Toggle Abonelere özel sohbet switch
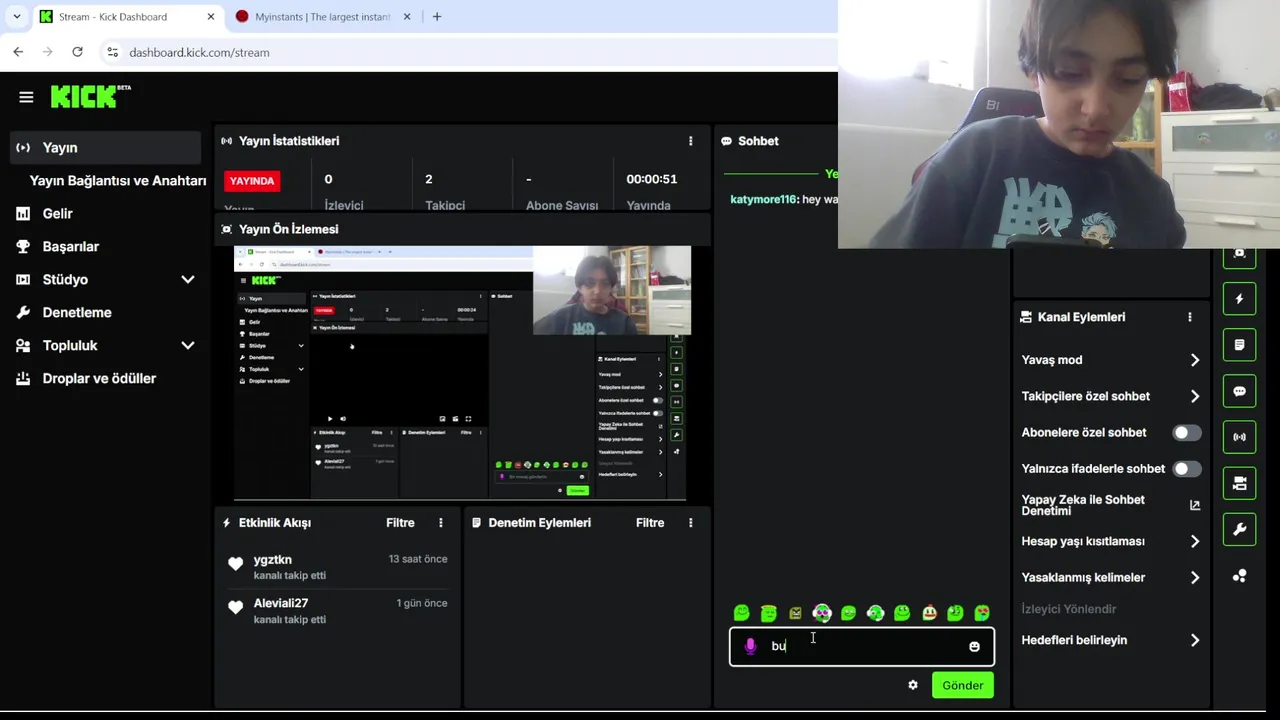 coord(1186,433)
